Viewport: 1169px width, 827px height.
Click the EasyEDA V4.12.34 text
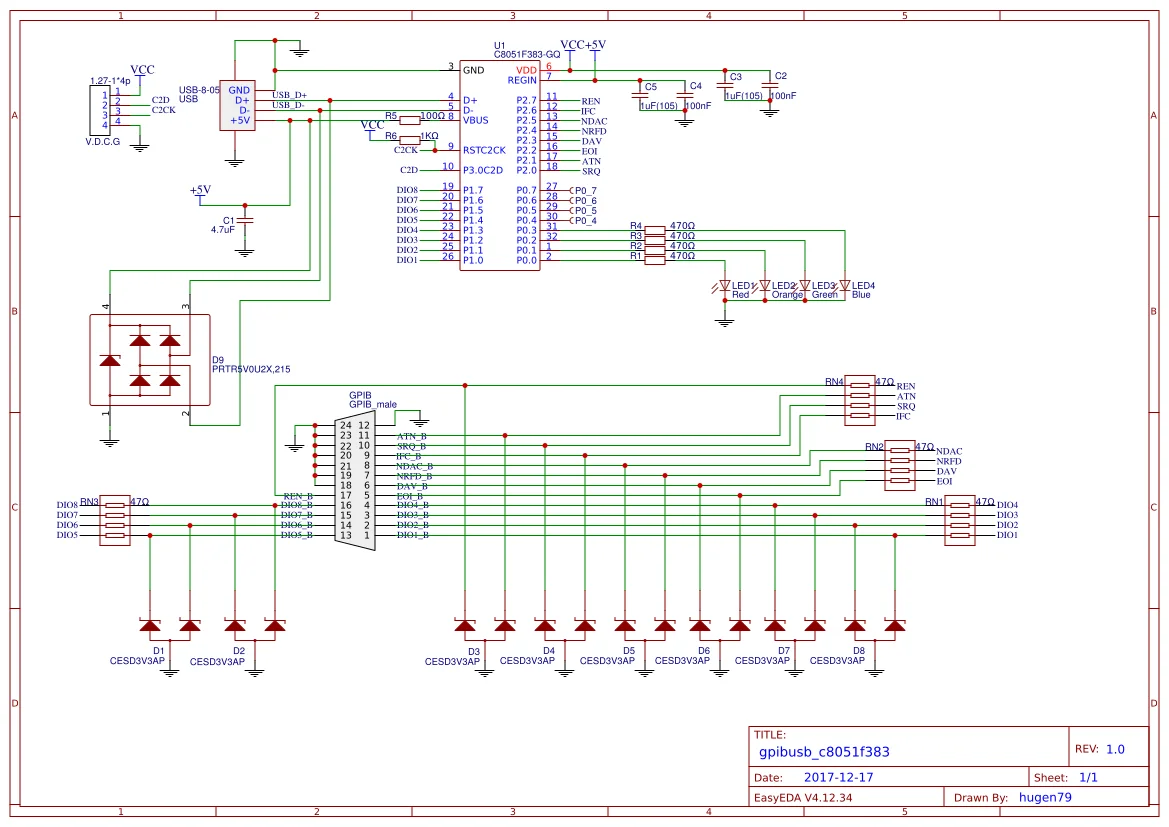pyautogui.click(x=803, y=797)
